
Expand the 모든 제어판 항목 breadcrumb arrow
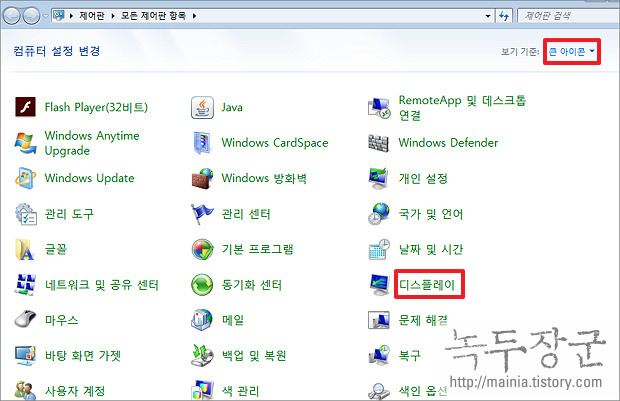[x=194, y=16]
